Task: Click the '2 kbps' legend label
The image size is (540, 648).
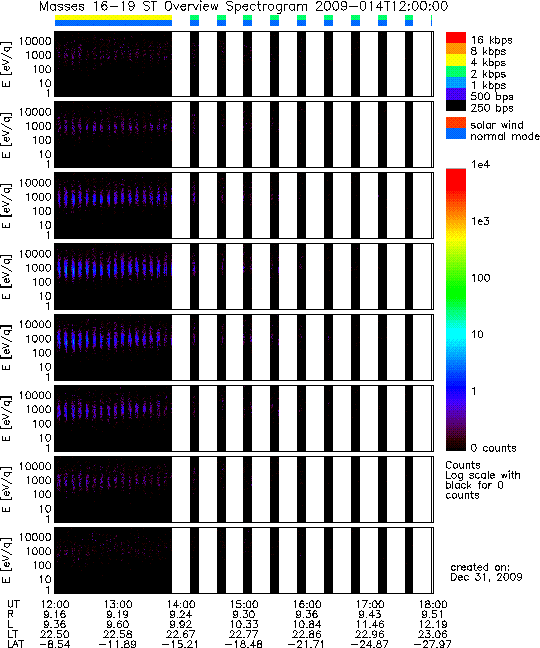Action: (488, 74)
